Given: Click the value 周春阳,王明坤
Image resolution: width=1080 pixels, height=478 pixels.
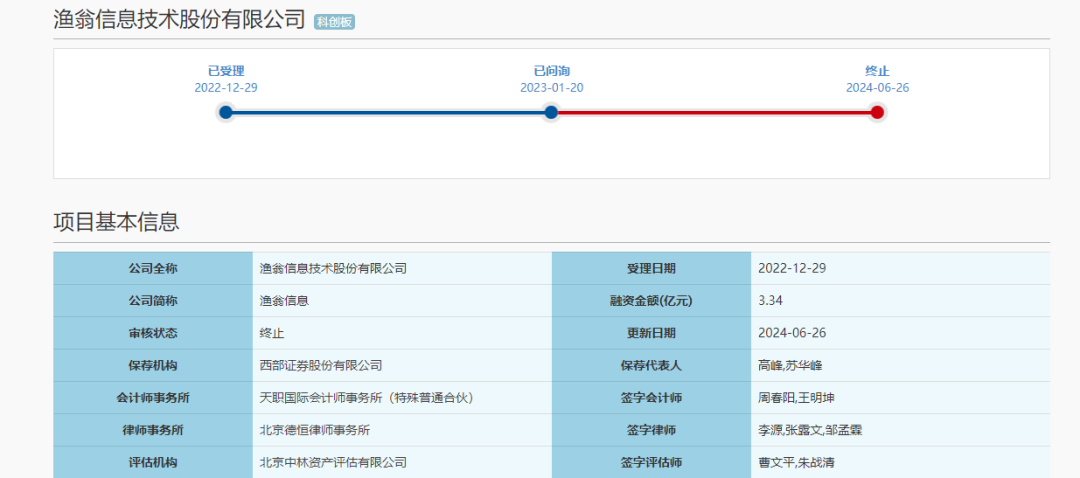Looking at the screenshot, I should [796, 398].
